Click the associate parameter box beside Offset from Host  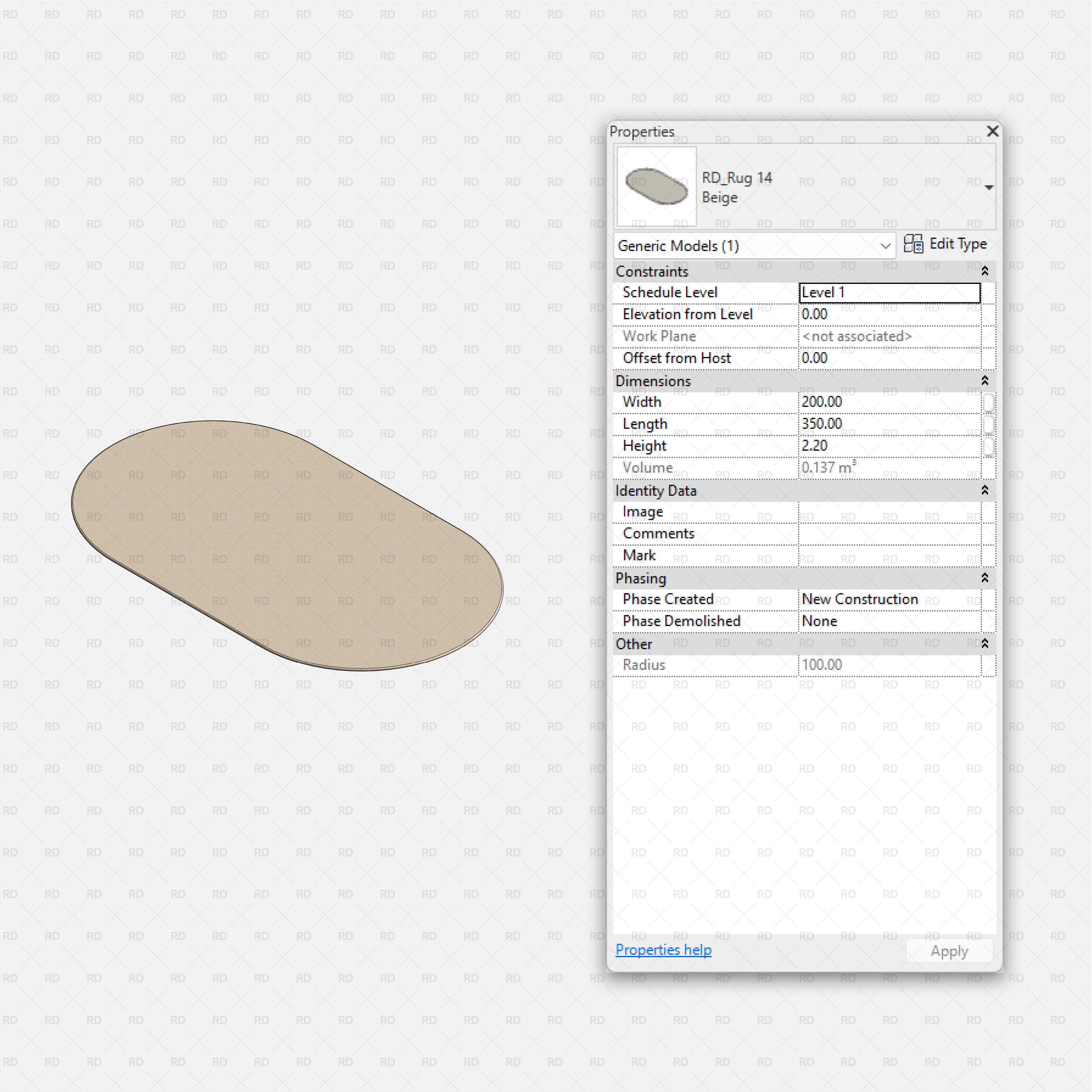(x=989, y=358)
